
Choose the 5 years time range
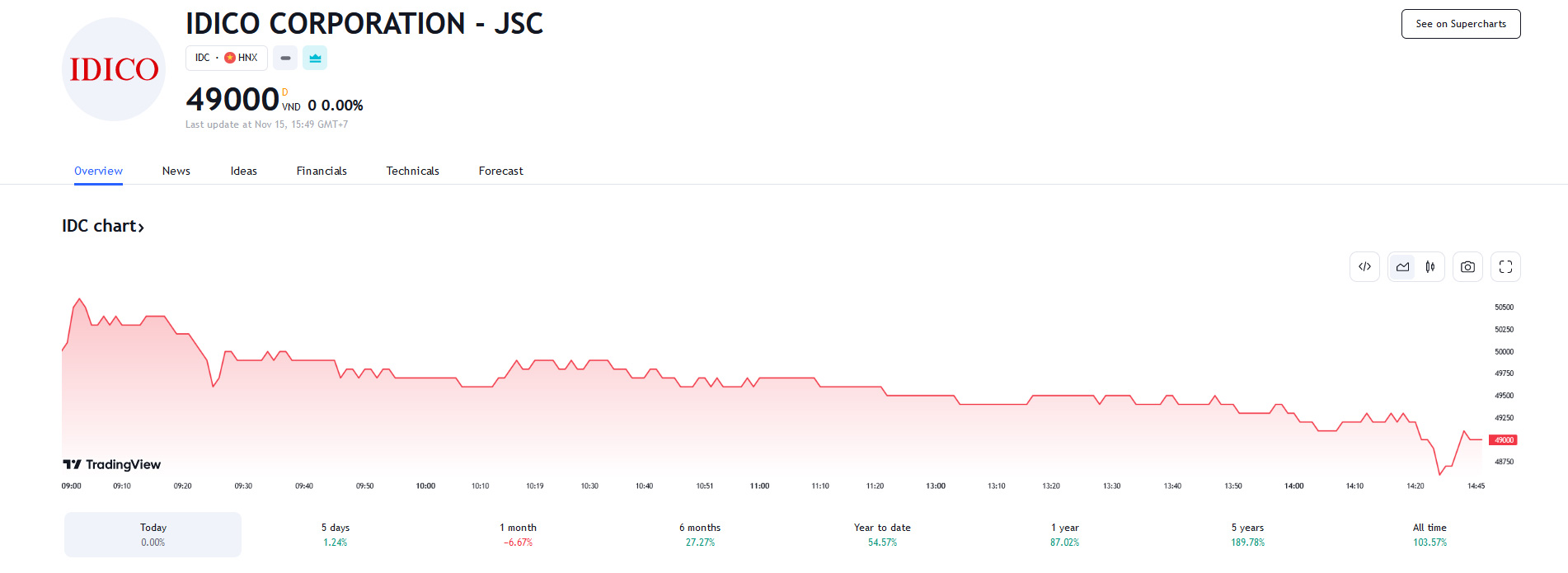1247,534
